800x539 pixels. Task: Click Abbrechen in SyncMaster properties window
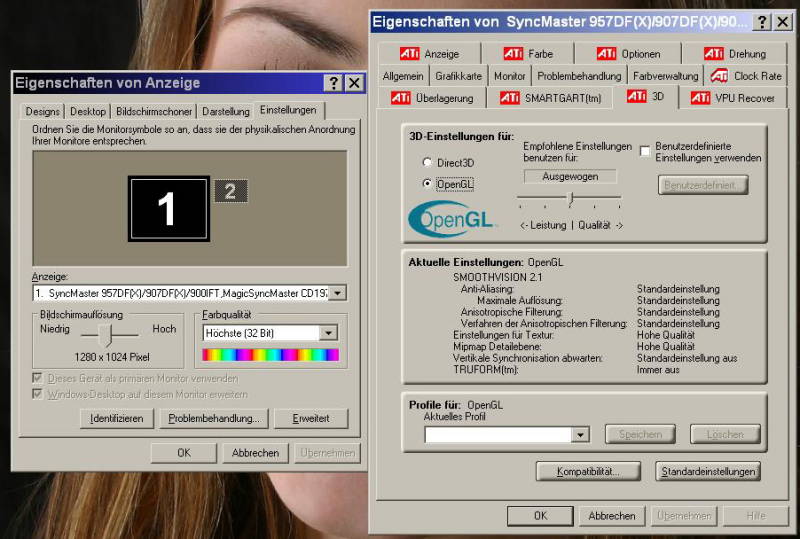tap(612, 516)
